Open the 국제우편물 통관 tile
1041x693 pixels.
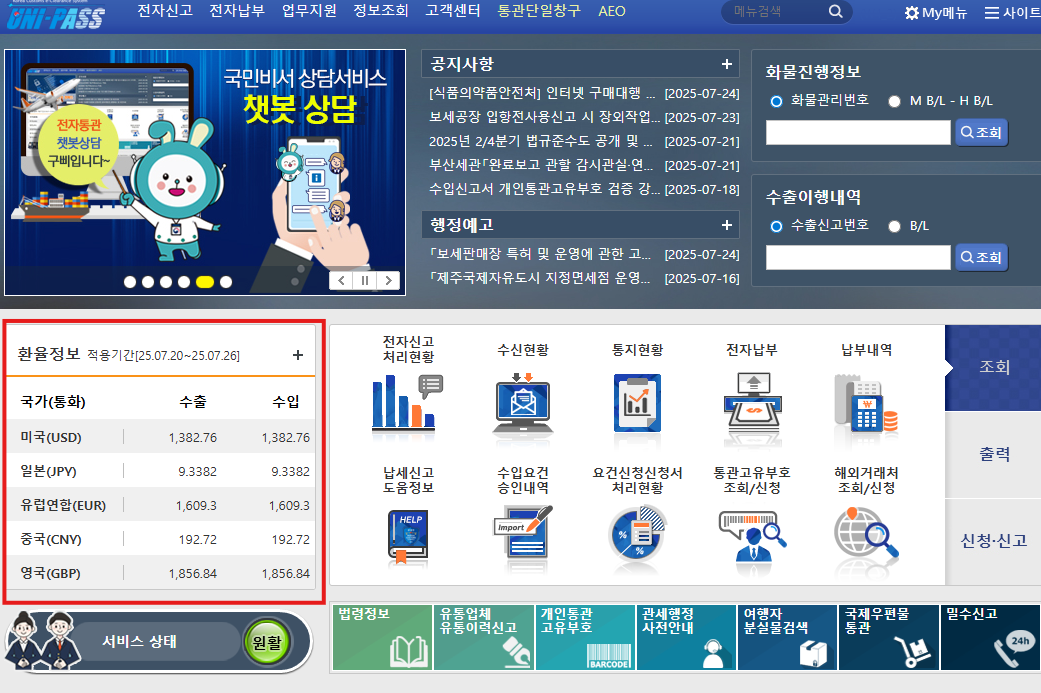pyautogui.click(x=889, y=637)
